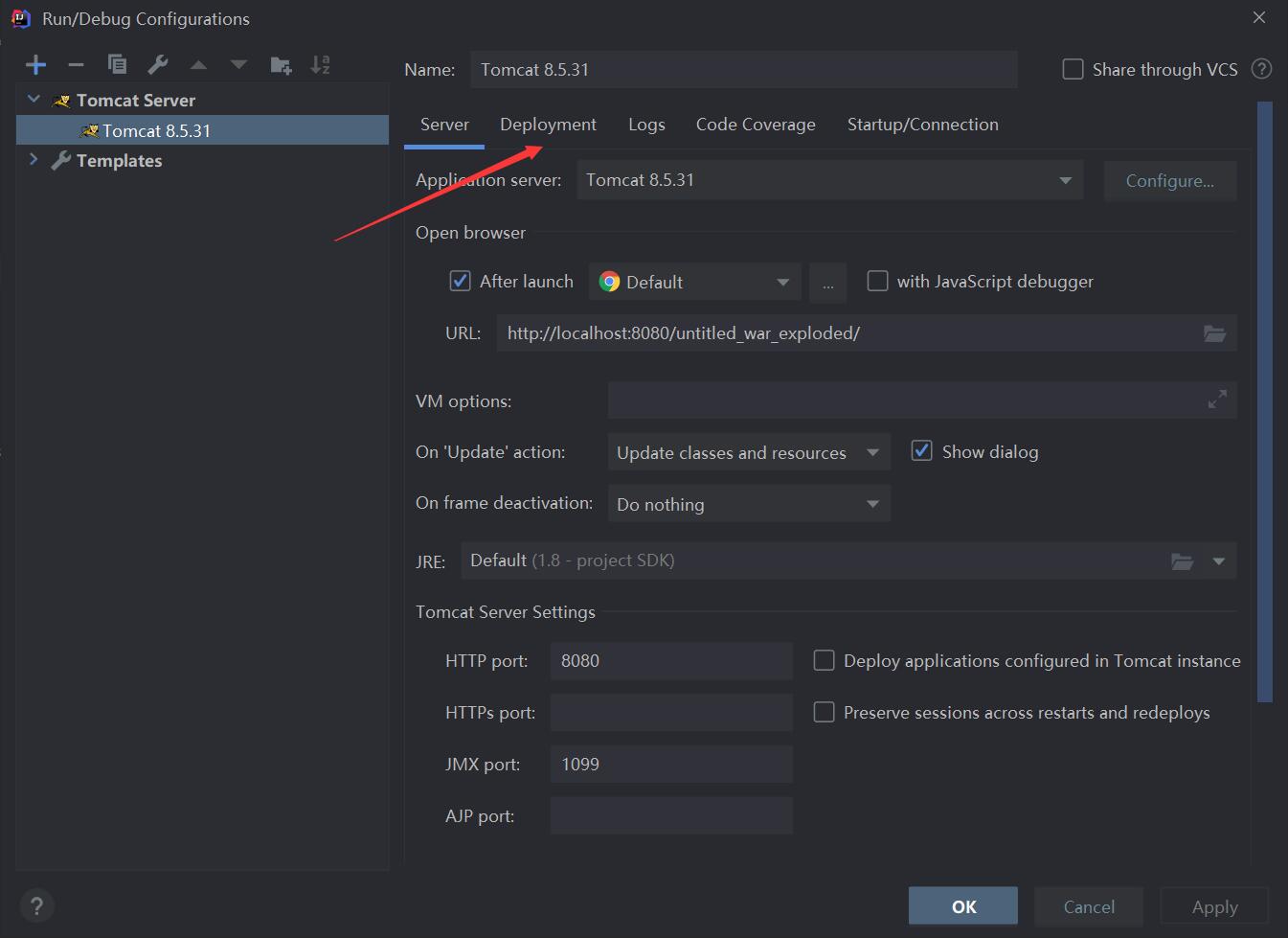
Task: Click the HTTP port field
Action: coord(671,661)
